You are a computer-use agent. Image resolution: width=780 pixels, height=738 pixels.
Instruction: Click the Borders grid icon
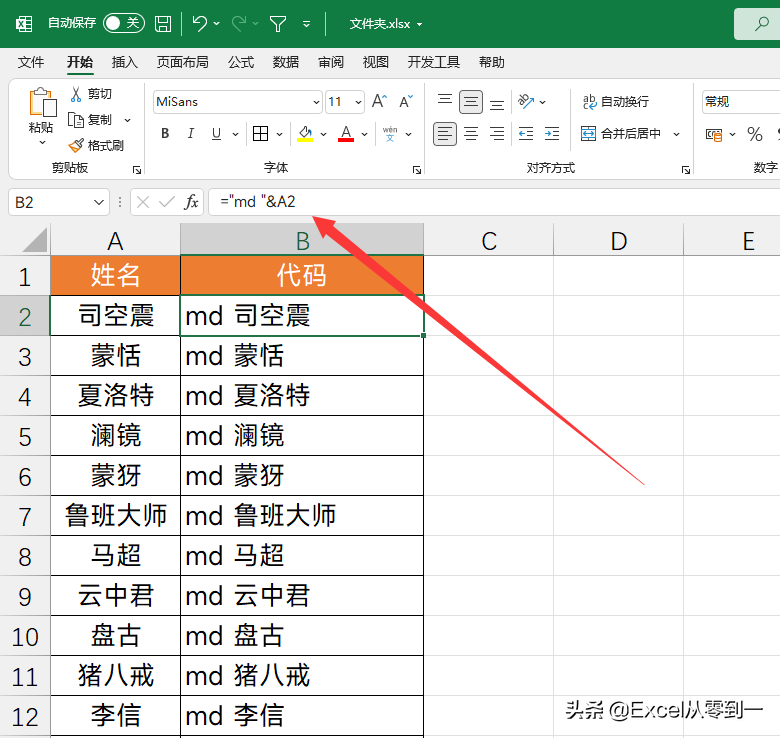click(261, 133)
